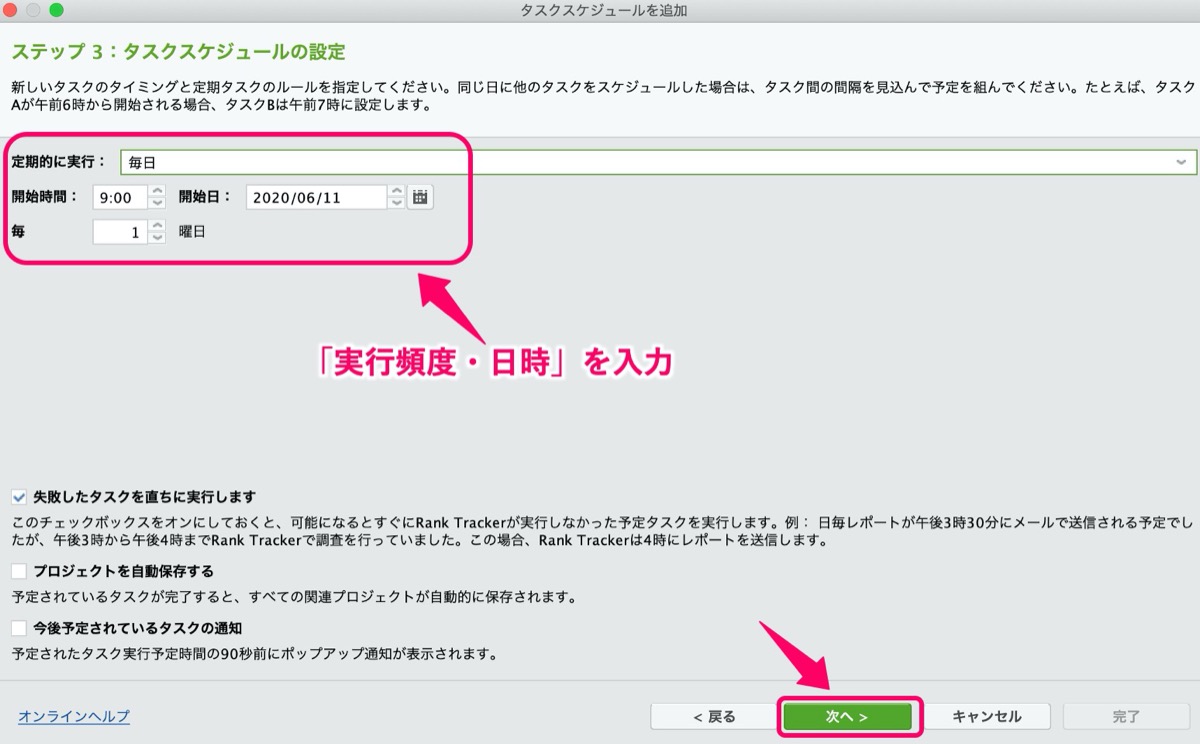This screenshot has height=744, width=1200.
Task: Enable 今後予定されているタスクの通知 checkbox
Action: pos(19,628)
